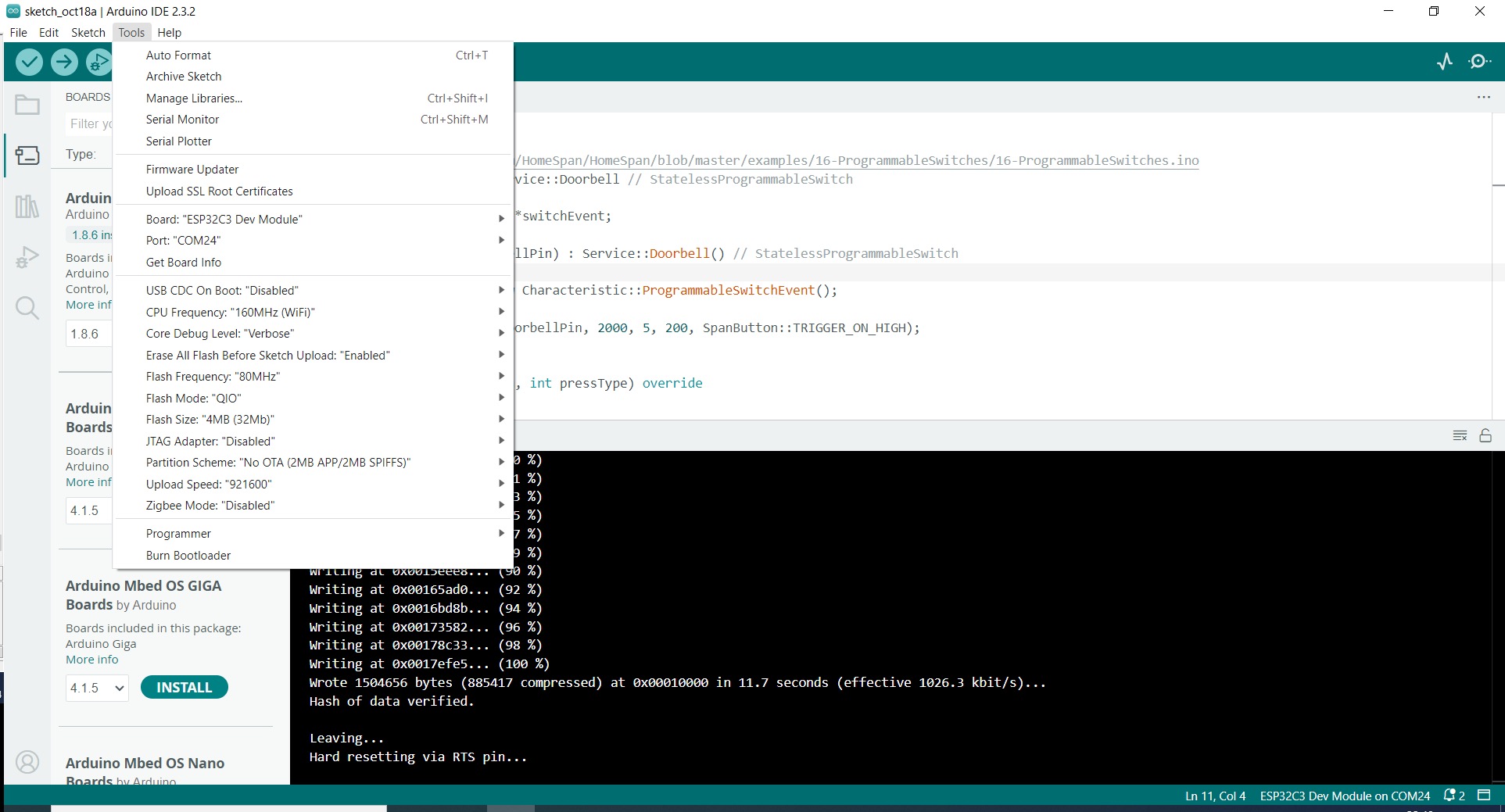Close the open Tools menu
This screenshot has height=812, width=1505.
point(131,33)
